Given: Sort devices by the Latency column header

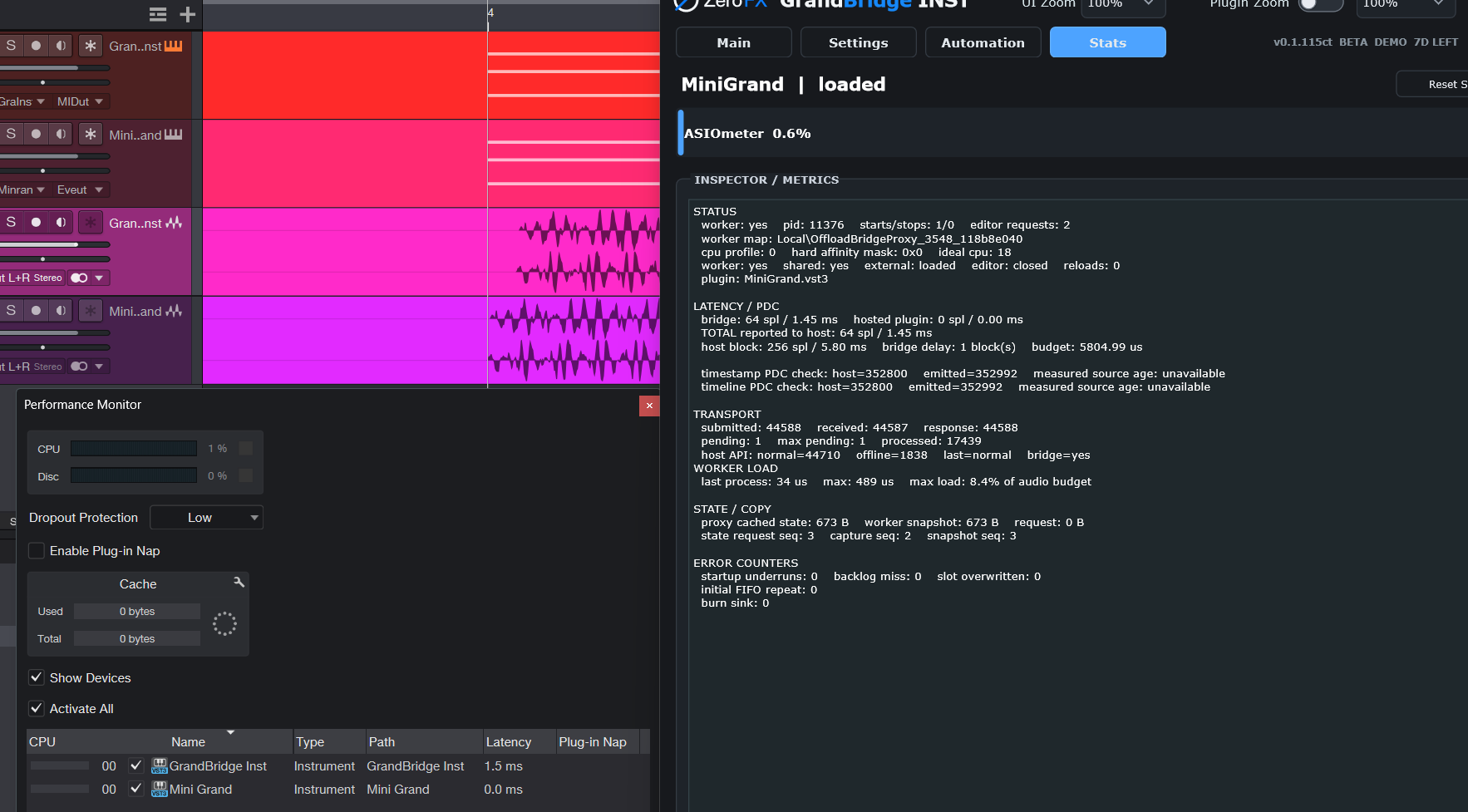Looking at the screenshot, I should (519, 741).
